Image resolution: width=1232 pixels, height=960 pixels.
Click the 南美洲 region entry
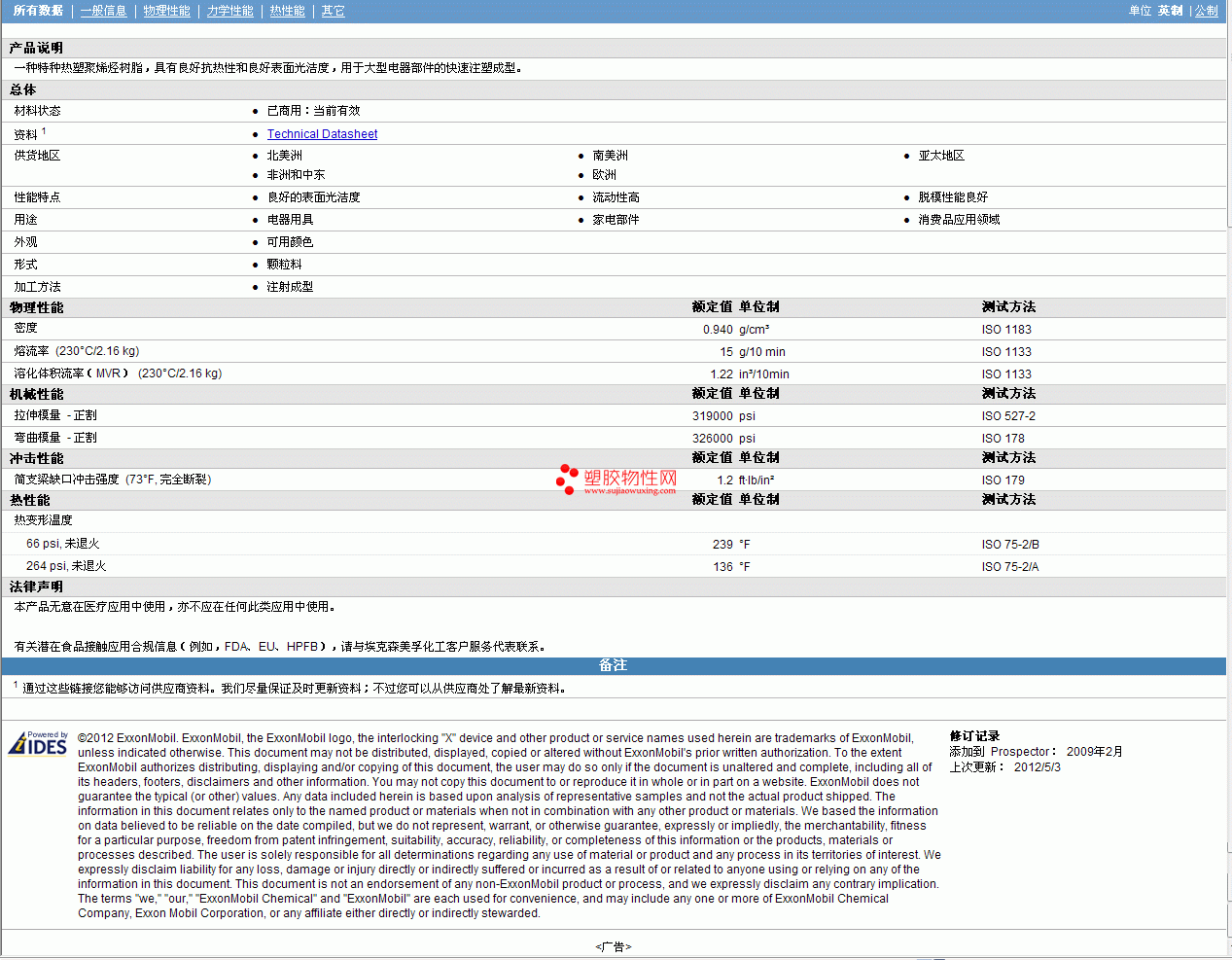click(610, 156)
